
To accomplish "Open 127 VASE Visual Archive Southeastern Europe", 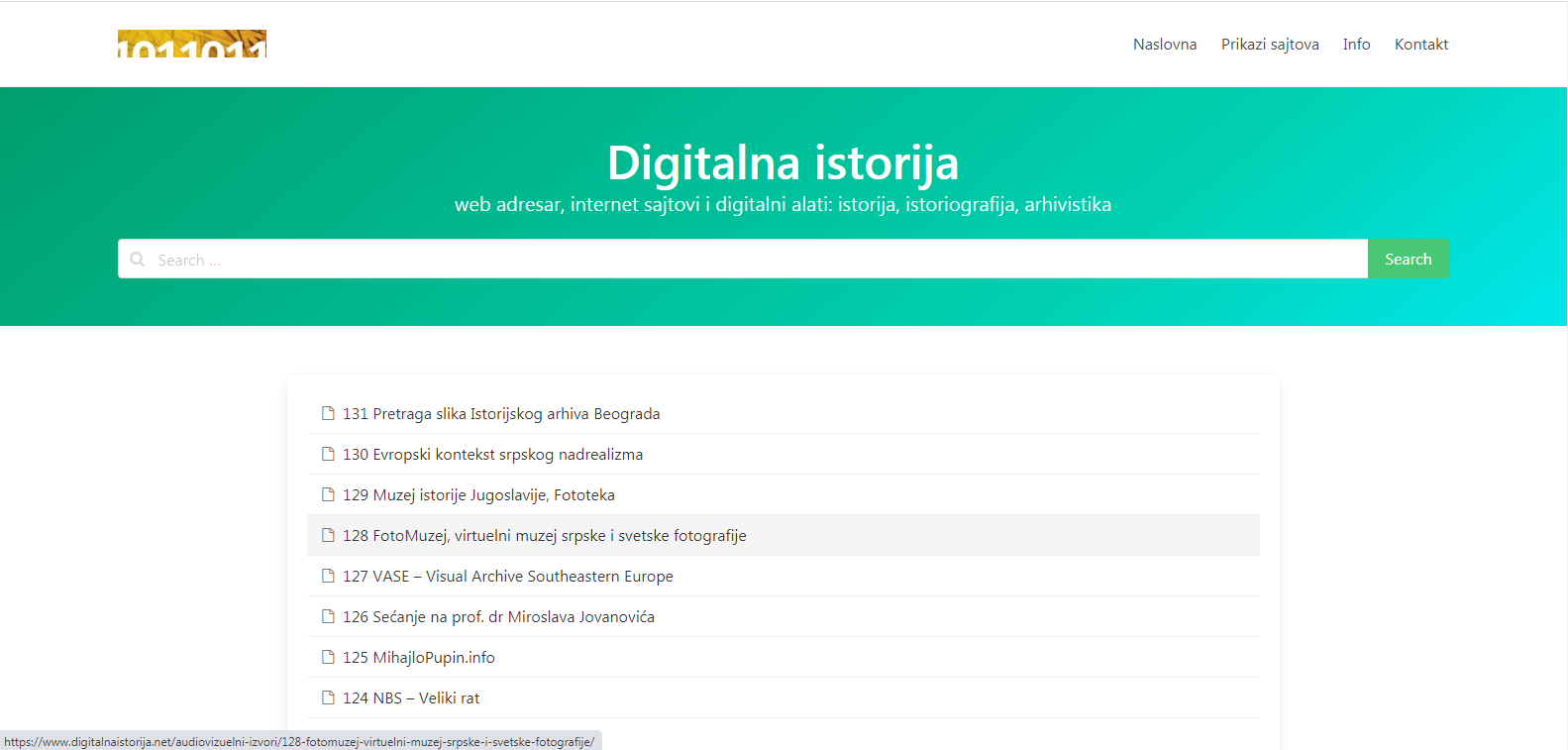I will (508, 577).
